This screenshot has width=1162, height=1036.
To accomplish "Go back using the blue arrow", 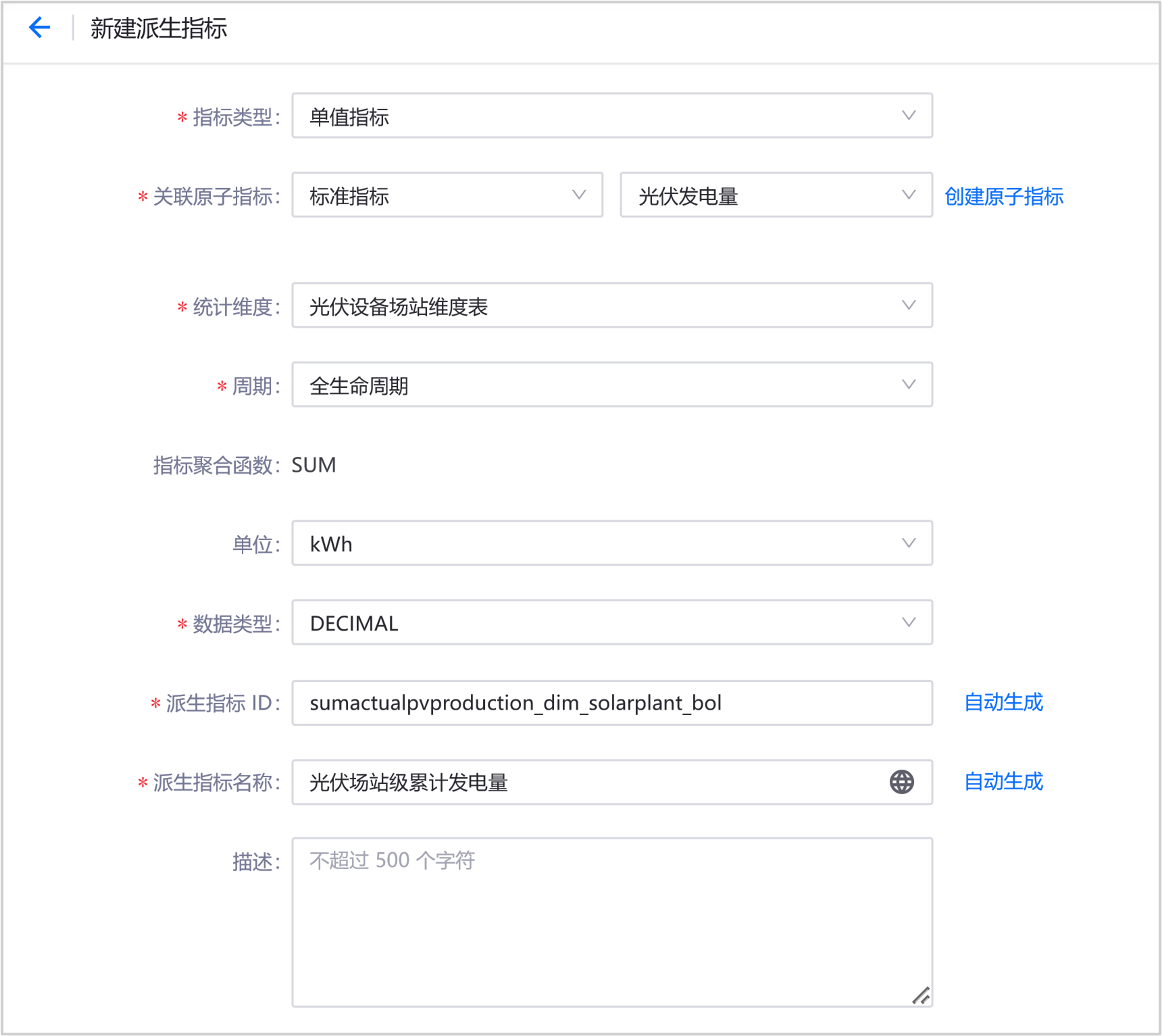I will [40, 28].
